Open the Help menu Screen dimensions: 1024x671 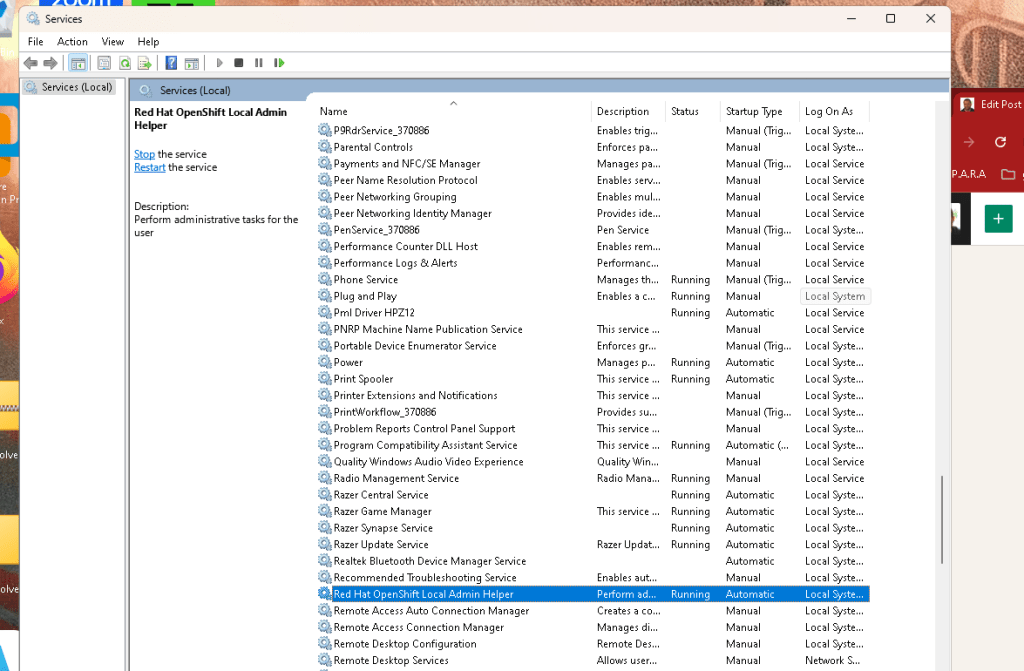[148, 41]
